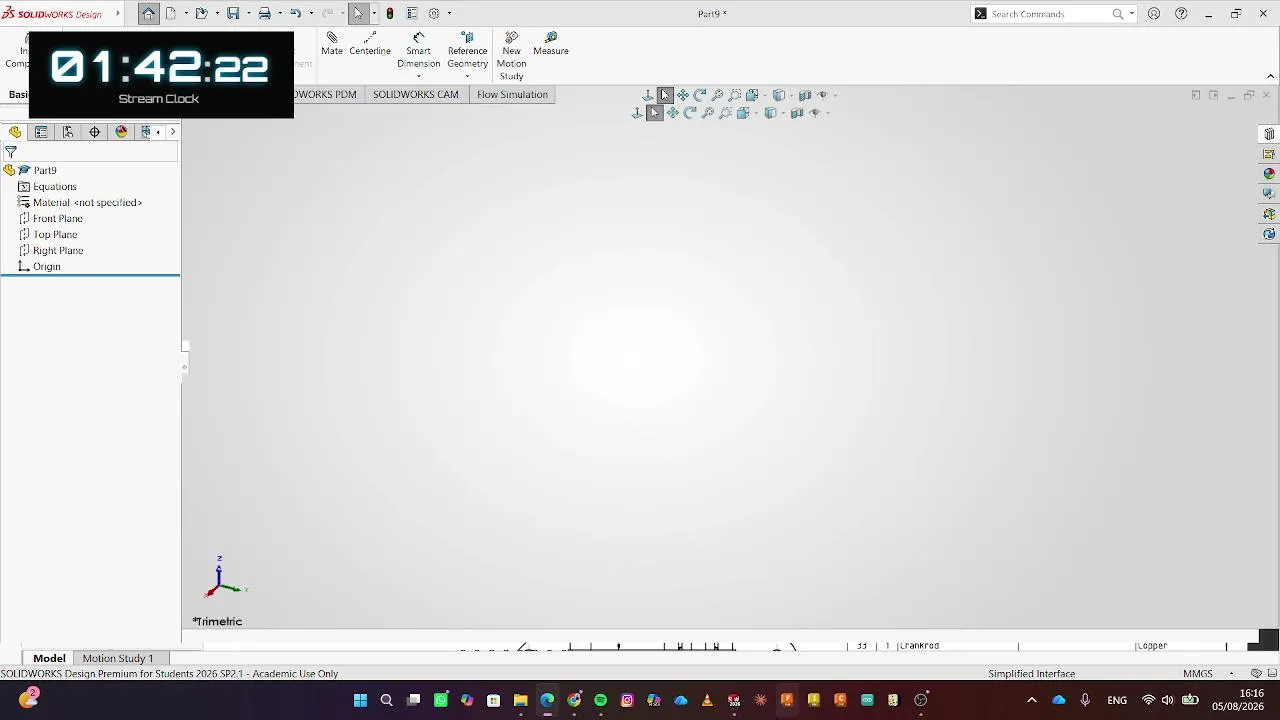This screenshot has width=1280, height=720.
Task: Open File Properties list icon
Action: tap(411, 13)
